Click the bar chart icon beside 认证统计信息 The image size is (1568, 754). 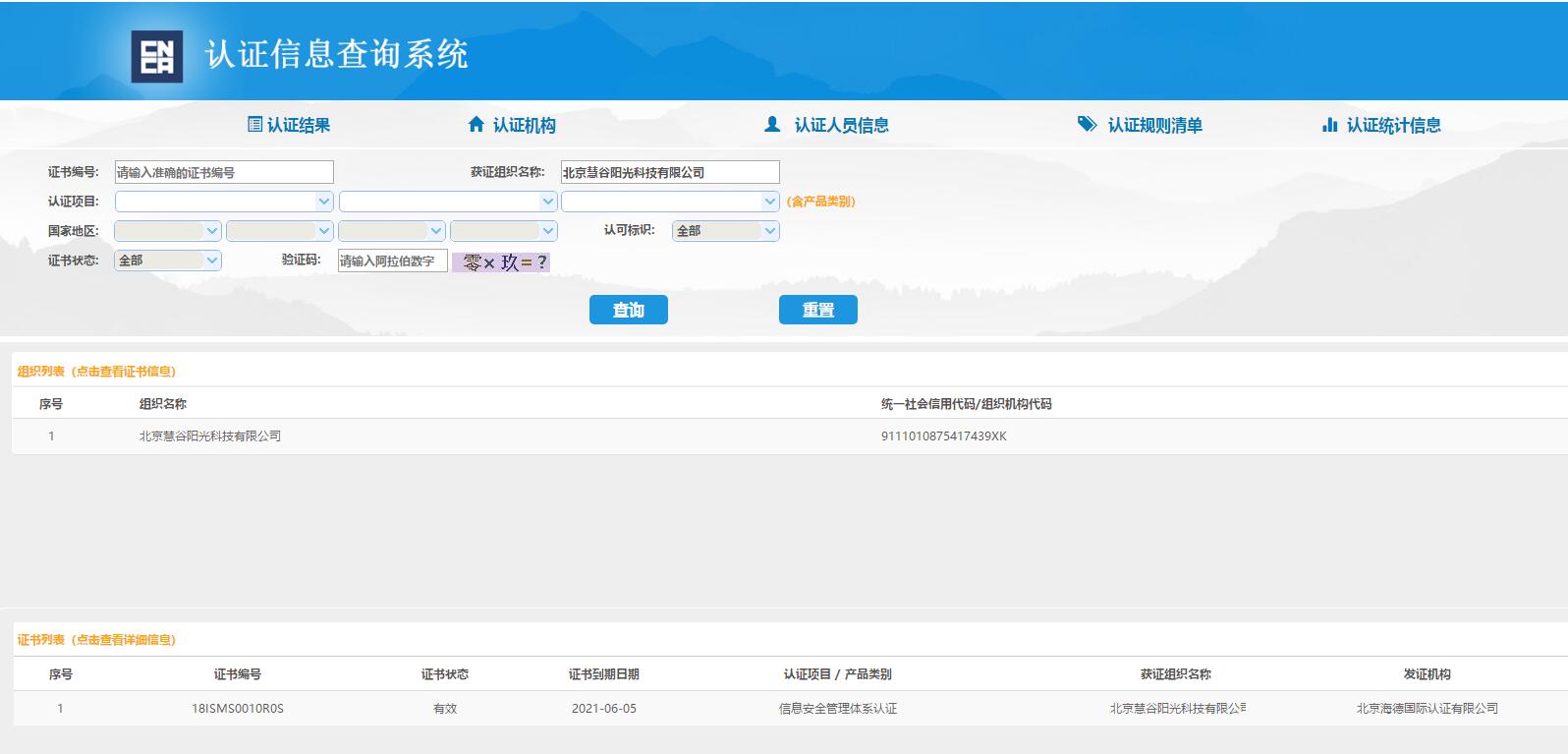click(x=1329, y=125)
